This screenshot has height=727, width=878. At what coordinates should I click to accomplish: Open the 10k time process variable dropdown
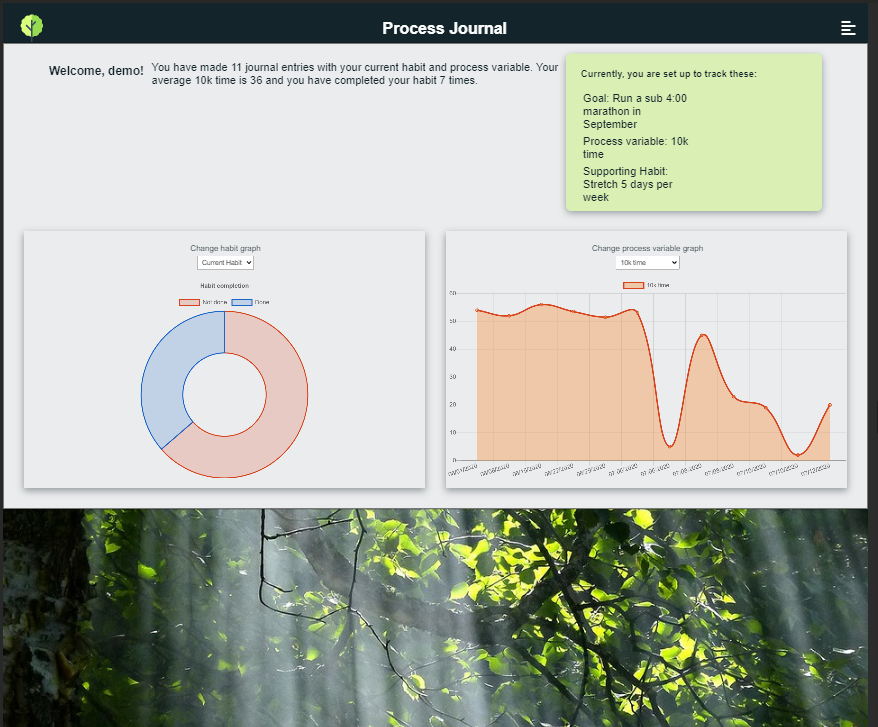click(x=647, y=262)
